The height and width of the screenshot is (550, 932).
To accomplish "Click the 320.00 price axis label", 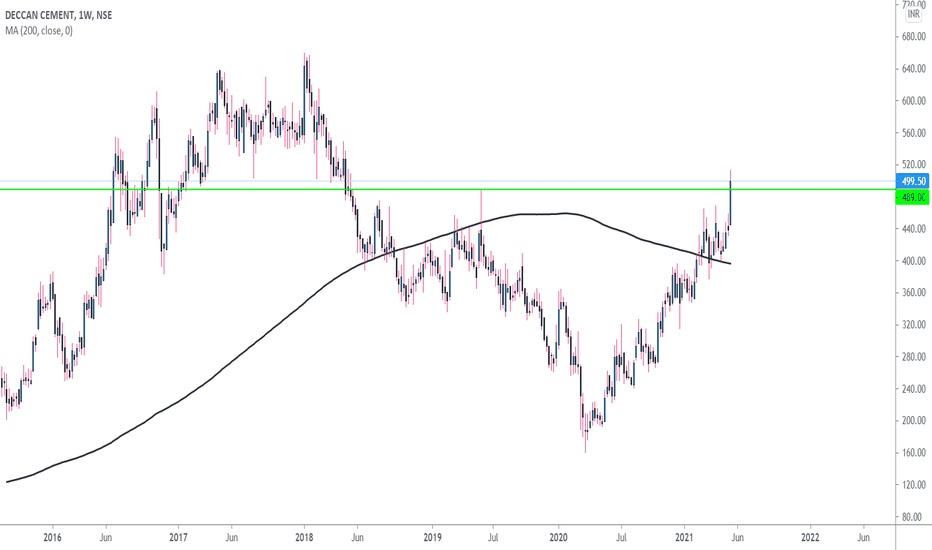I will (x=914, y=325).
